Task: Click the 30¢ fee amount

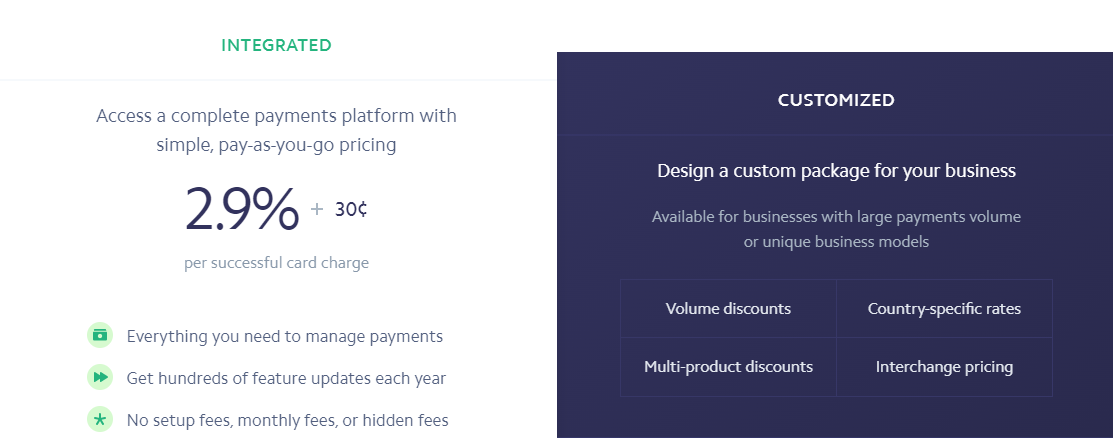Action: [x=351, y=209]
